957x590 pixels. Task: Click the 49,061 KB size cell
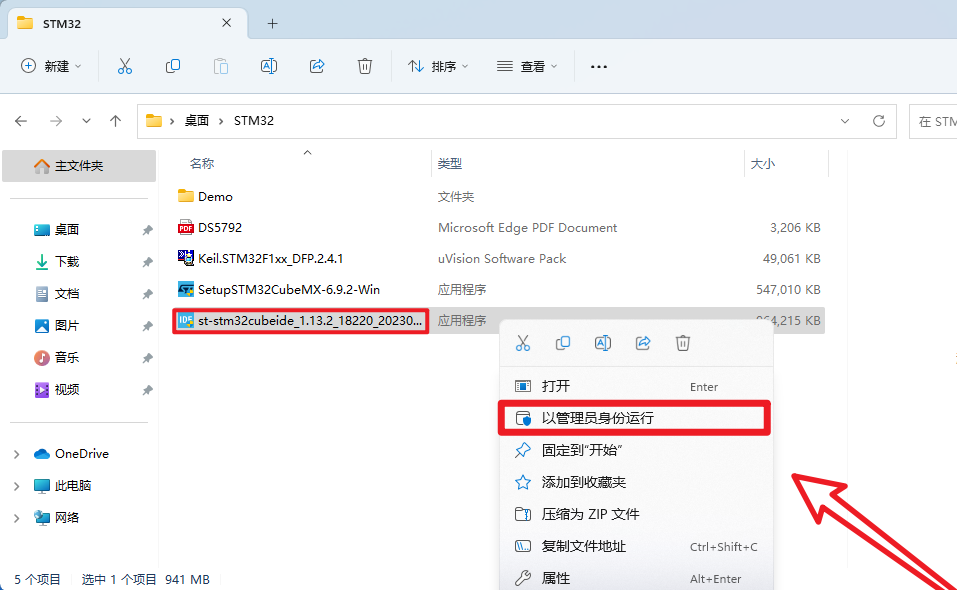tap(791, 259)
